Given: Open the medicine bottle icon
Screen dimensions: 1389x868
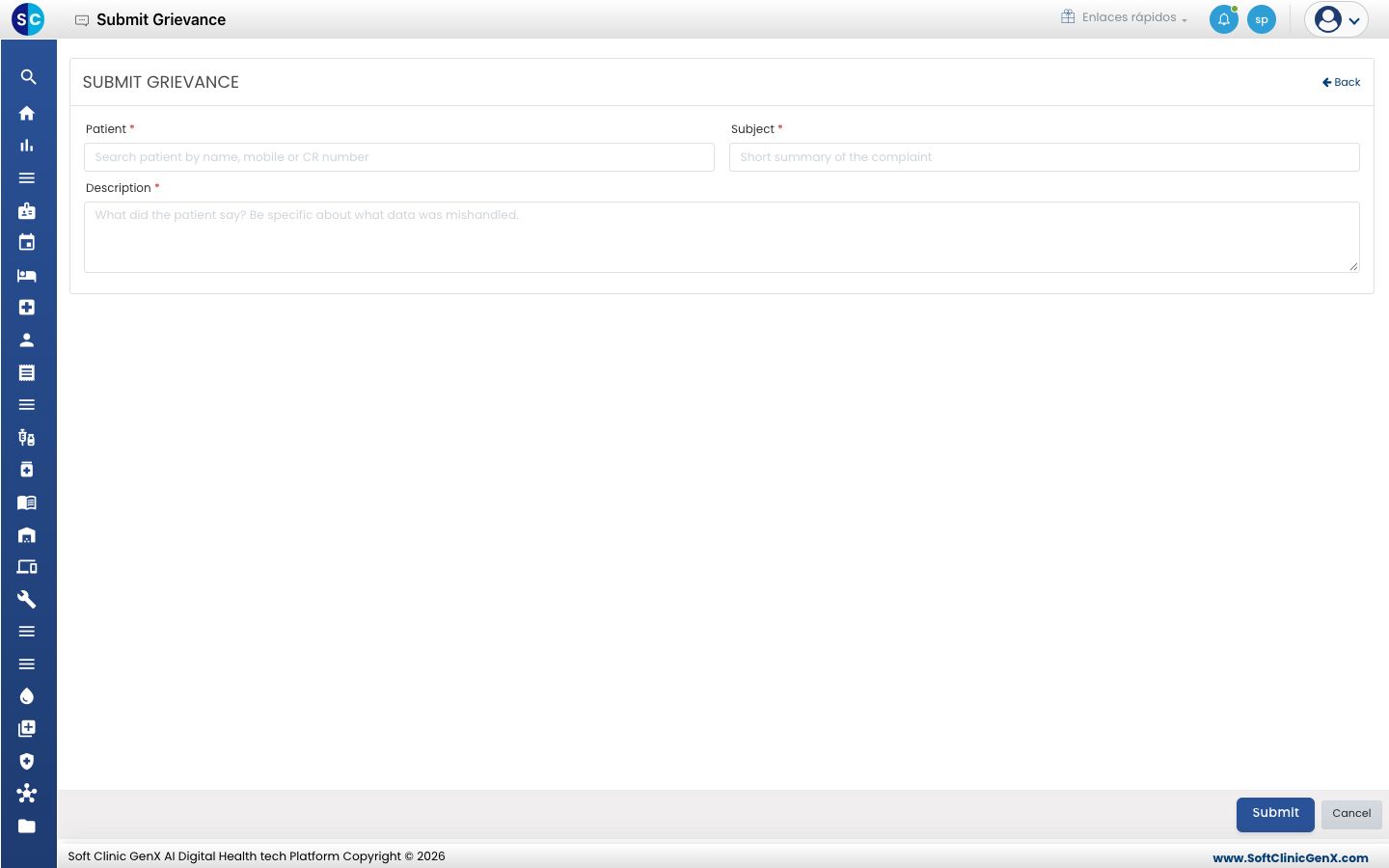Looking at the screenshot, I should [x=27, y=470].
